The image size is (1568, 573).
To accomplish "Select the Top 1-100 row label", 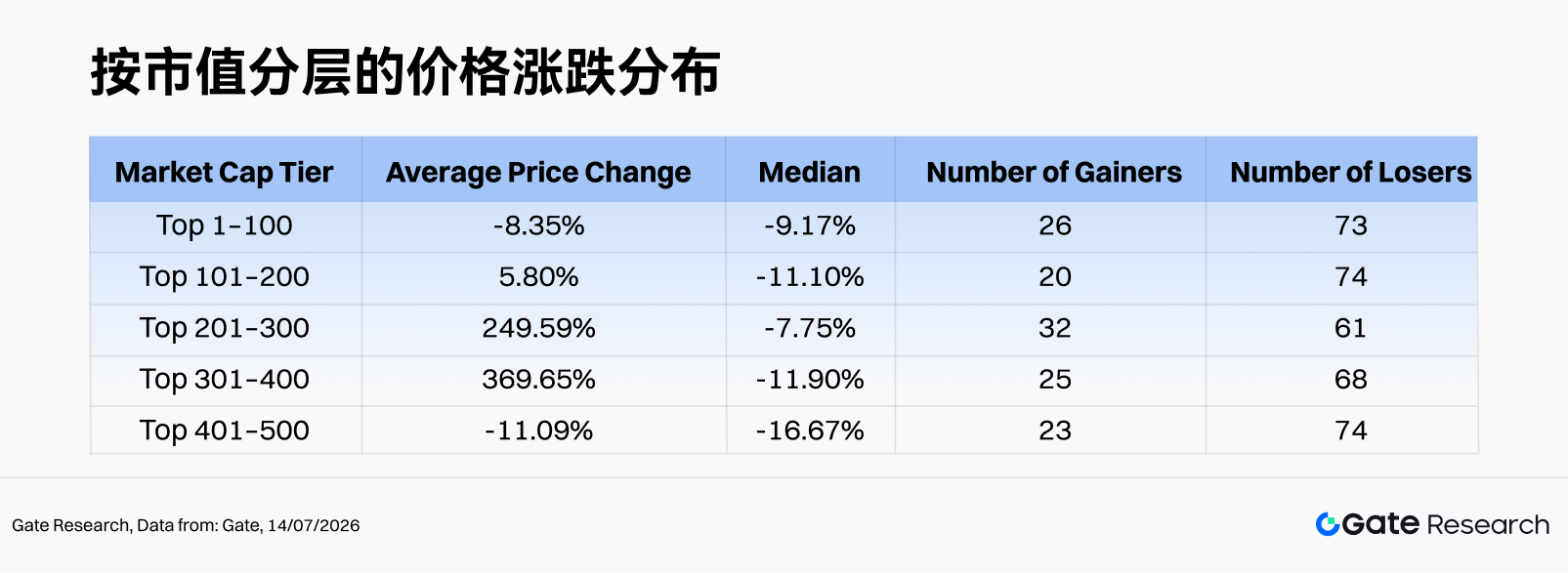I will (x=225, y=225).
